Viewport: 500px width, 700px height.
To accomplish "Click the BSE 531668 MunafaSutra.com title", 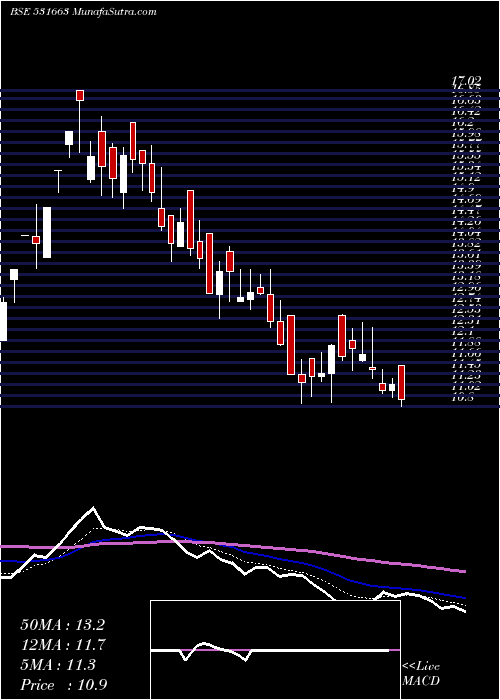I will click(83, 12).
